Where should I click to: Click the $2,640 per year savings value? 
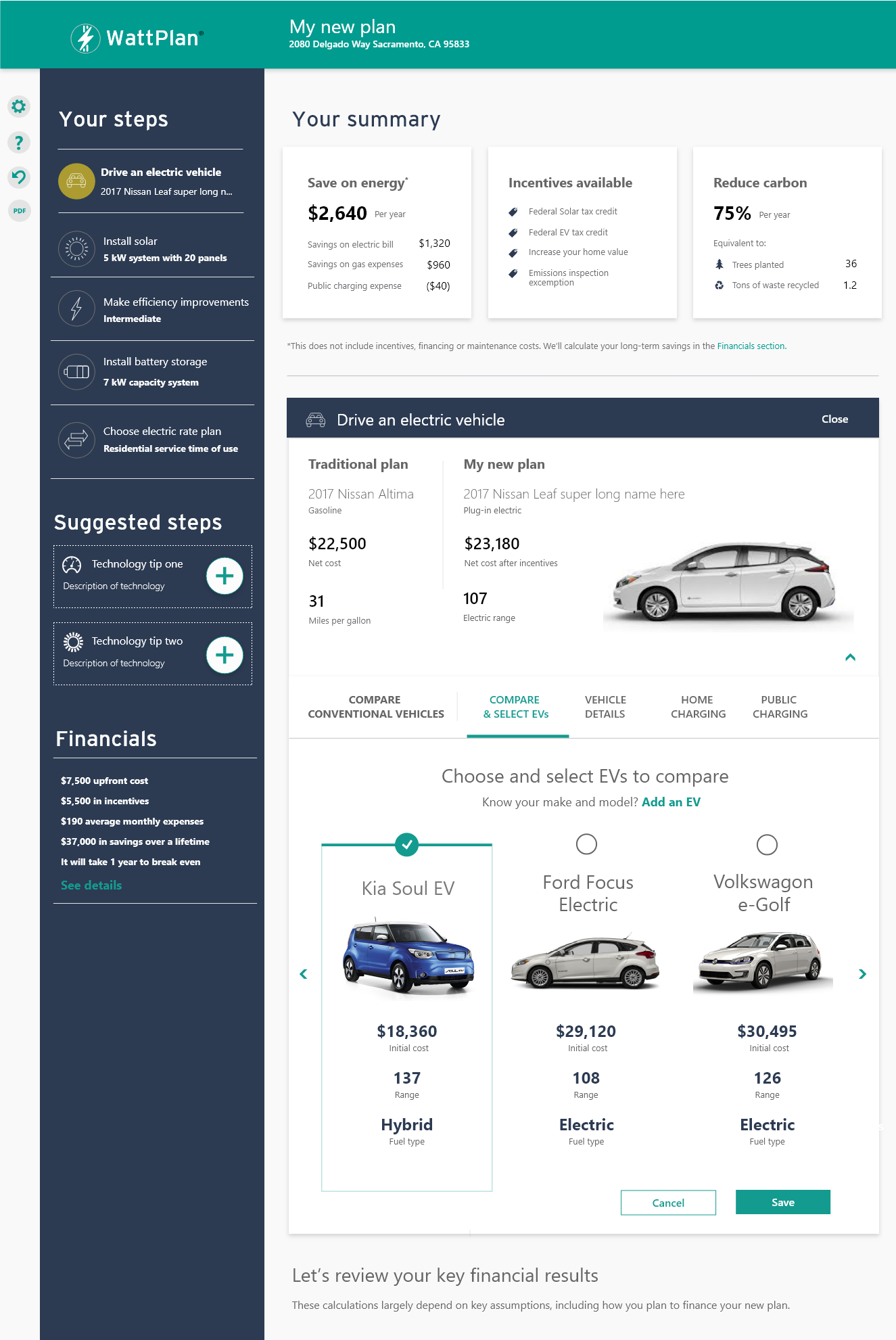(x=337, y=214)
